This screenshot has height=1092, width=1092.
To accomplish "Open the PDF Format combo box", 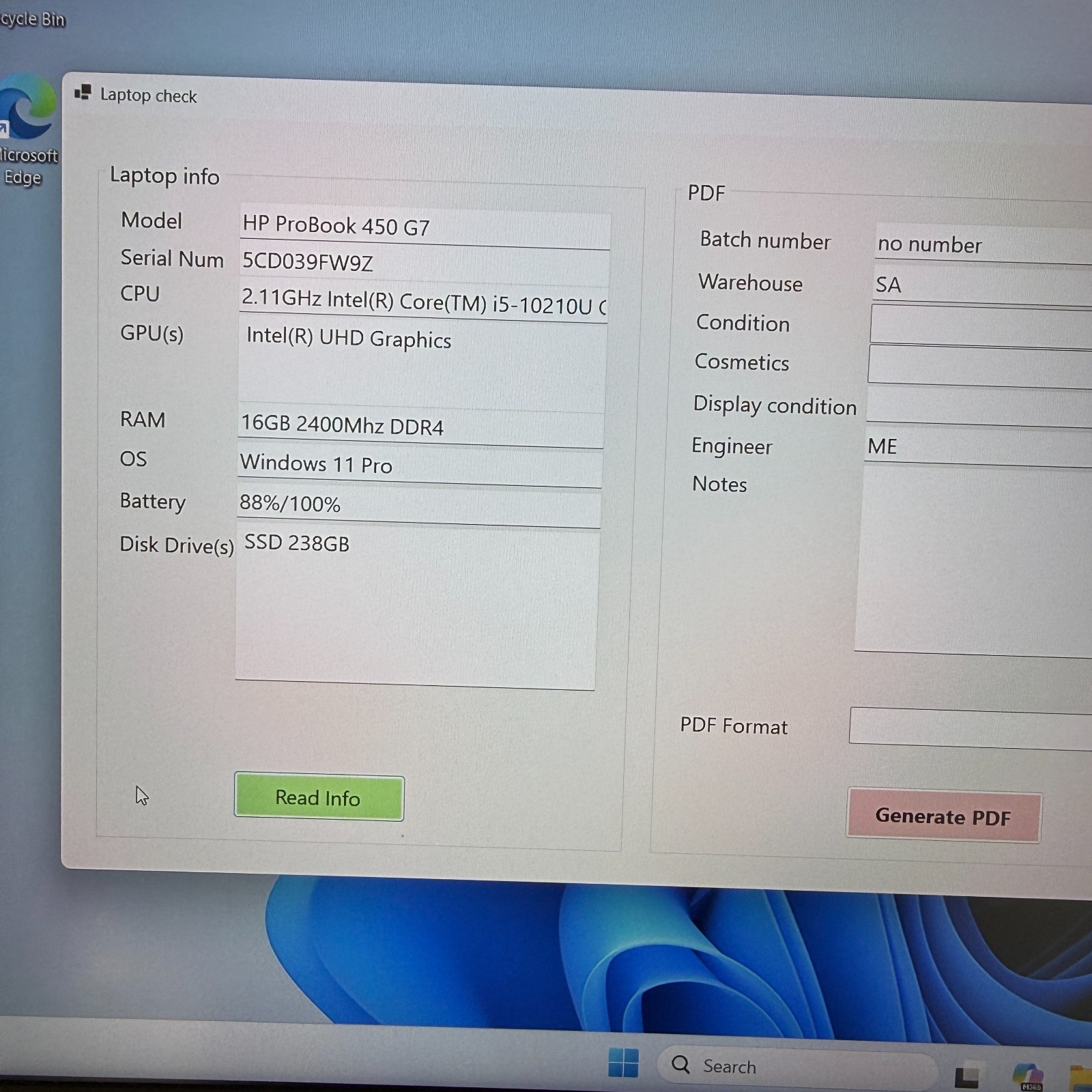I will click(971, 728).
